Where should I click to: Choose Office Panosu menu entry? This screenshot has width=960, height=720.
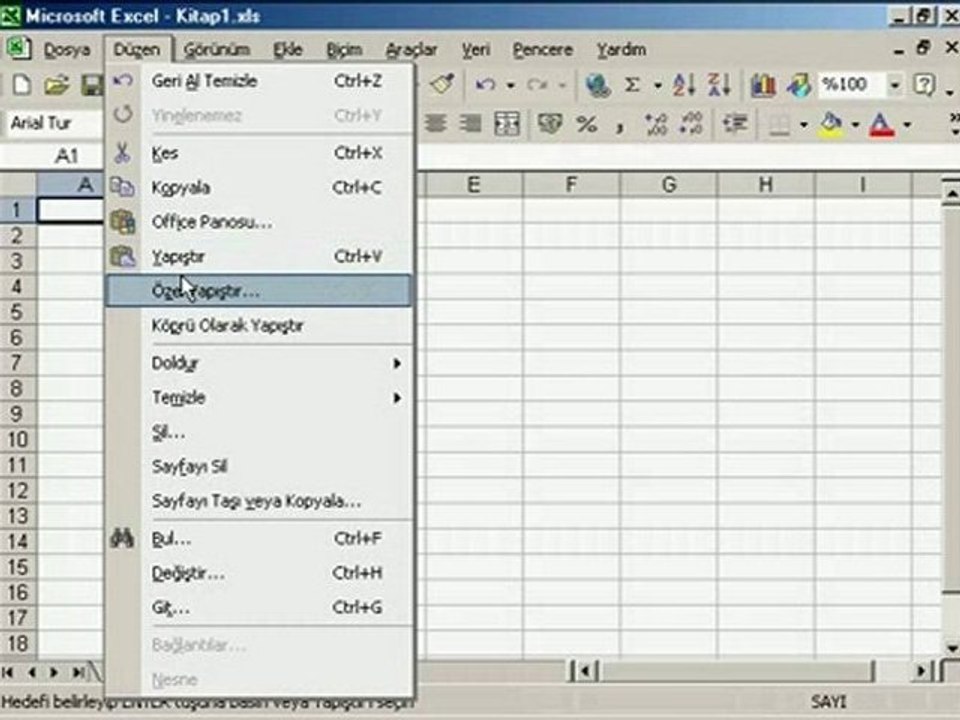258,222
